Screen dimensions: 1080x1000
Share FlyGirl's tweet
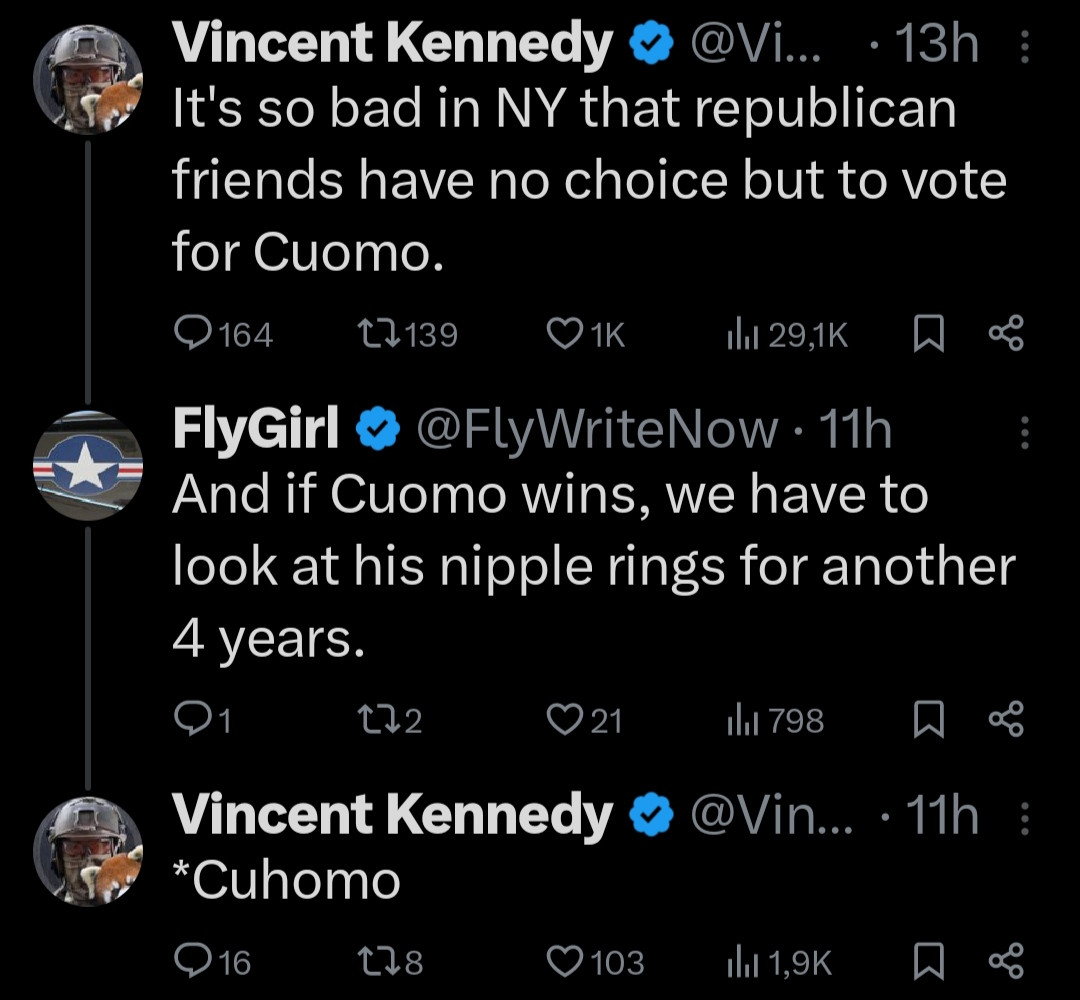point(1006,720)
